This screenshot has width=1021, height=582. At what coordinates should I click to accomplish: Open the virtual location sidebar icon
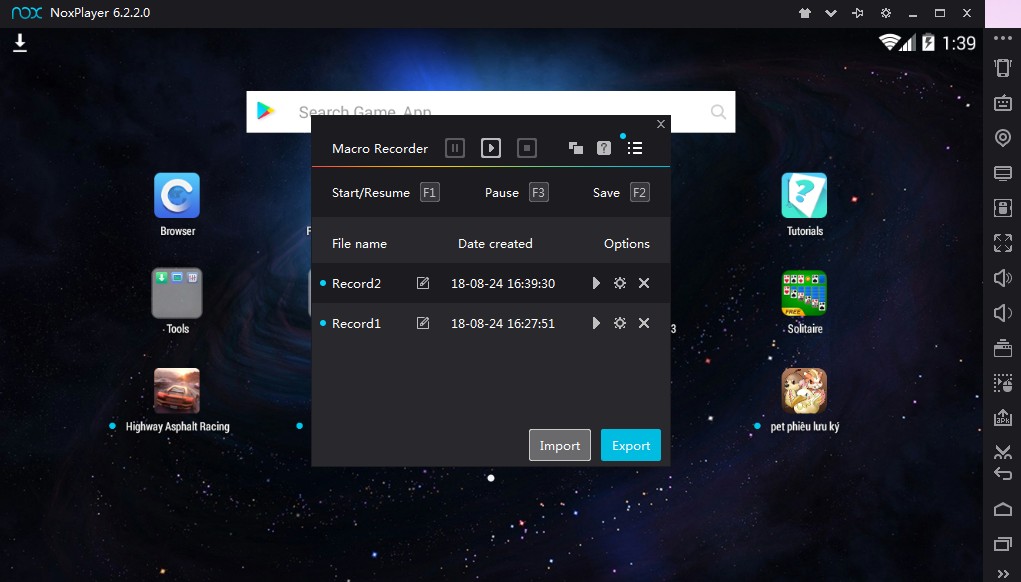(x=1003, y=138)
